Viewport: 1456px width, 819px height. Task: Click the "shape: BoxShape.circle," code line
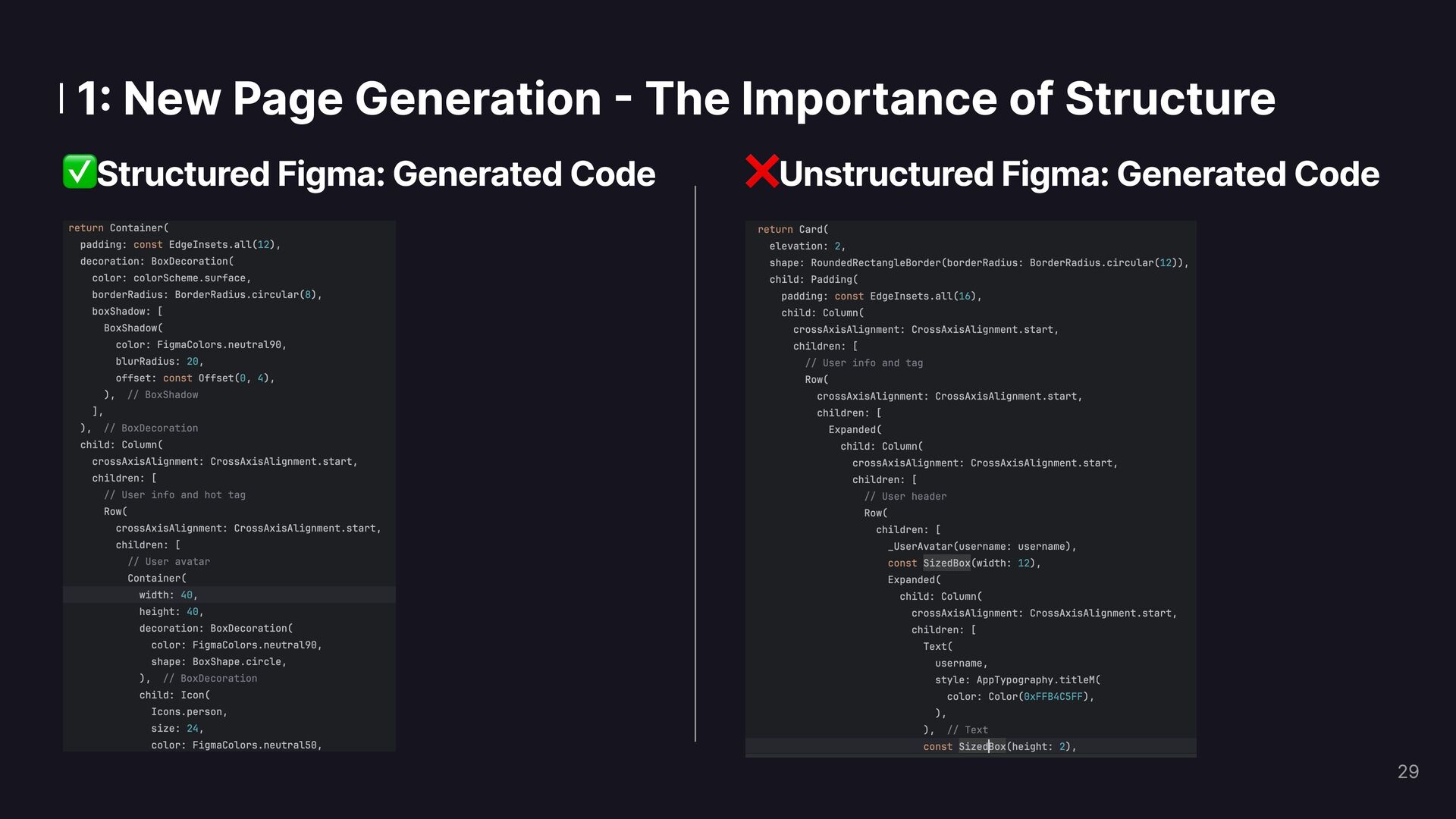[218, 662]
